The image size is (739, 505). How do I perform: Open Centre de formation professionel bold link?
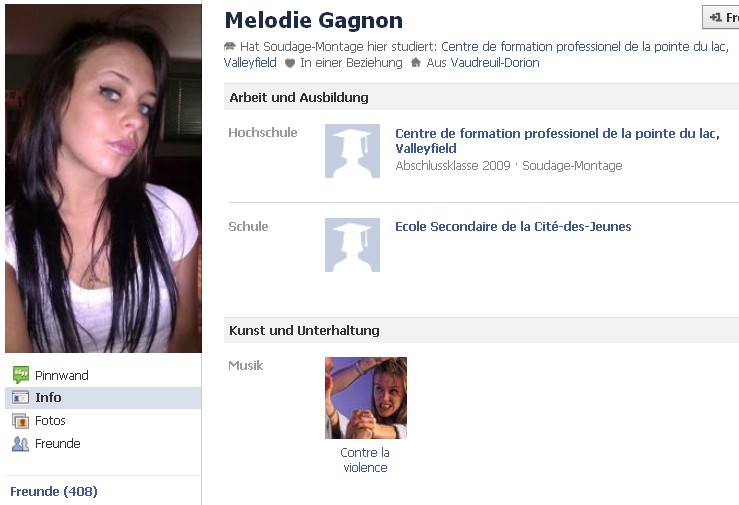tap(557, 141)
